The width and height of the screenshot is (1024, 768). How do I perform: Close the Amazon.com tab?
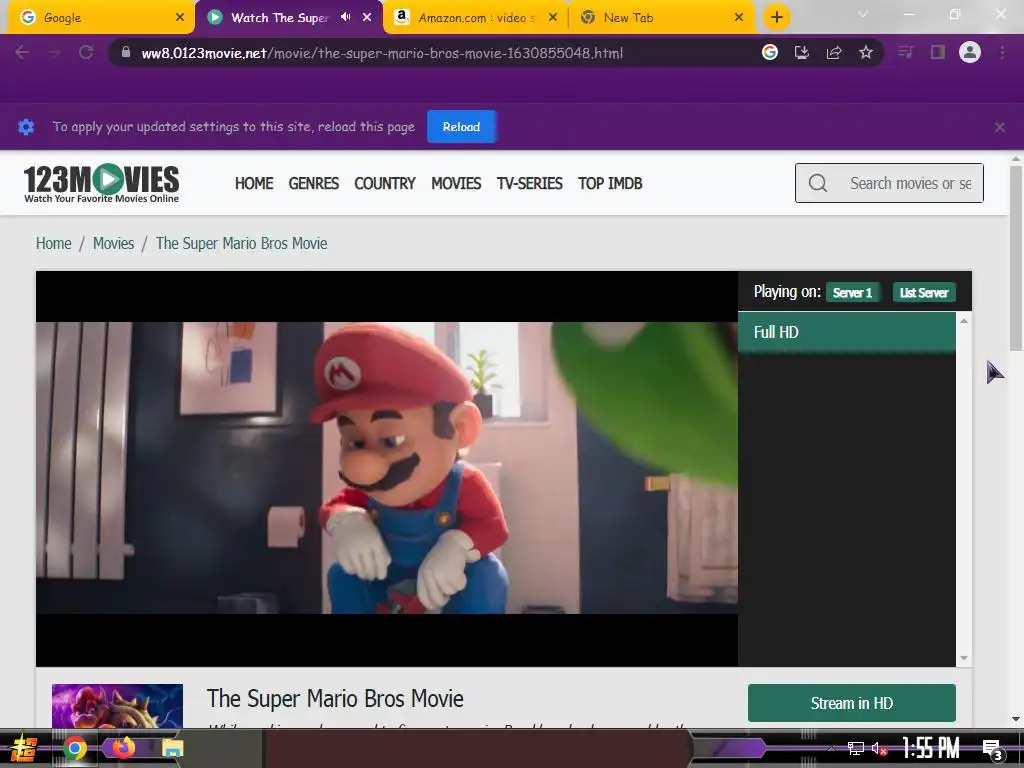tap(552, 17)
